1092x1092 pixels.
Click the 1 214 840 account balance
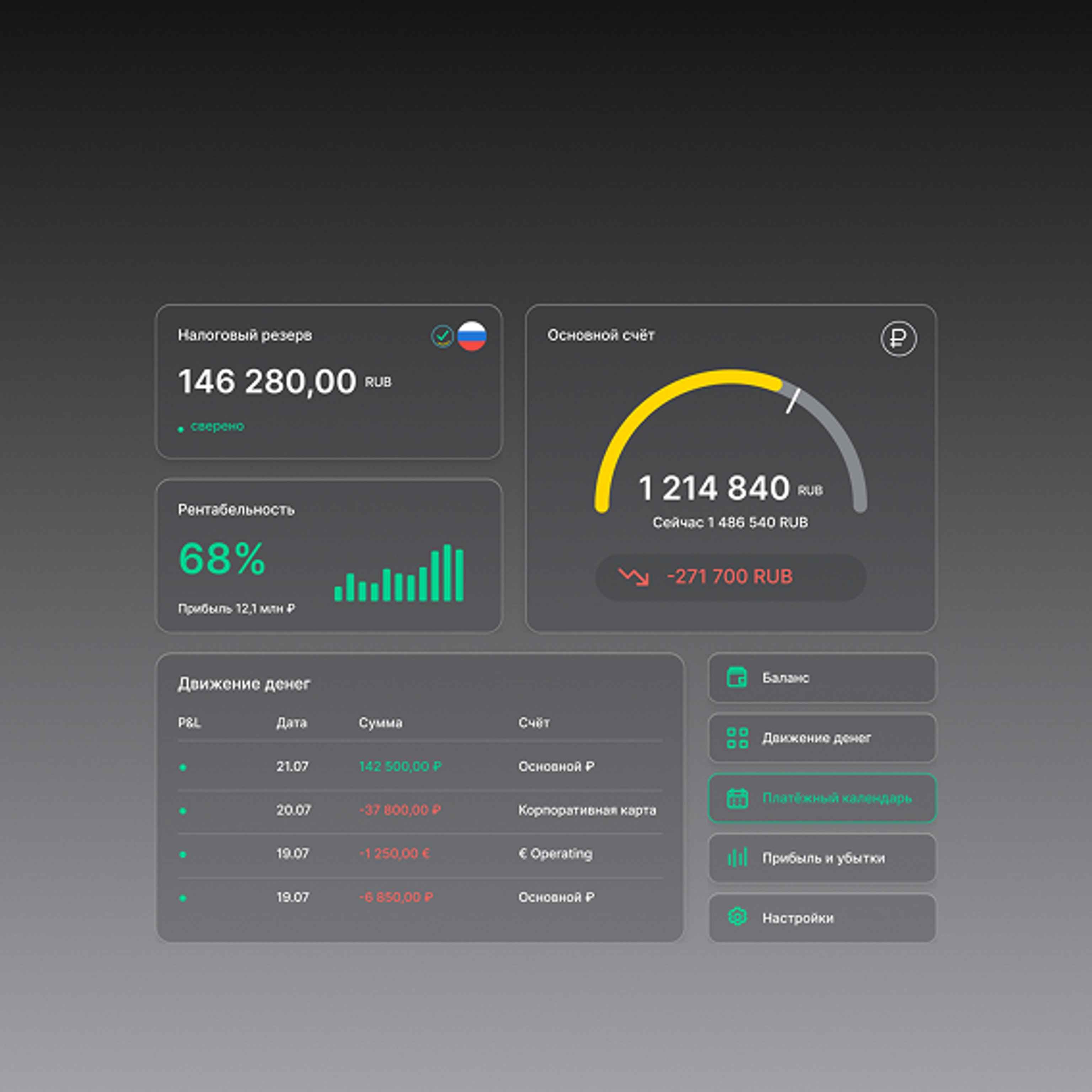pos(713,488)
